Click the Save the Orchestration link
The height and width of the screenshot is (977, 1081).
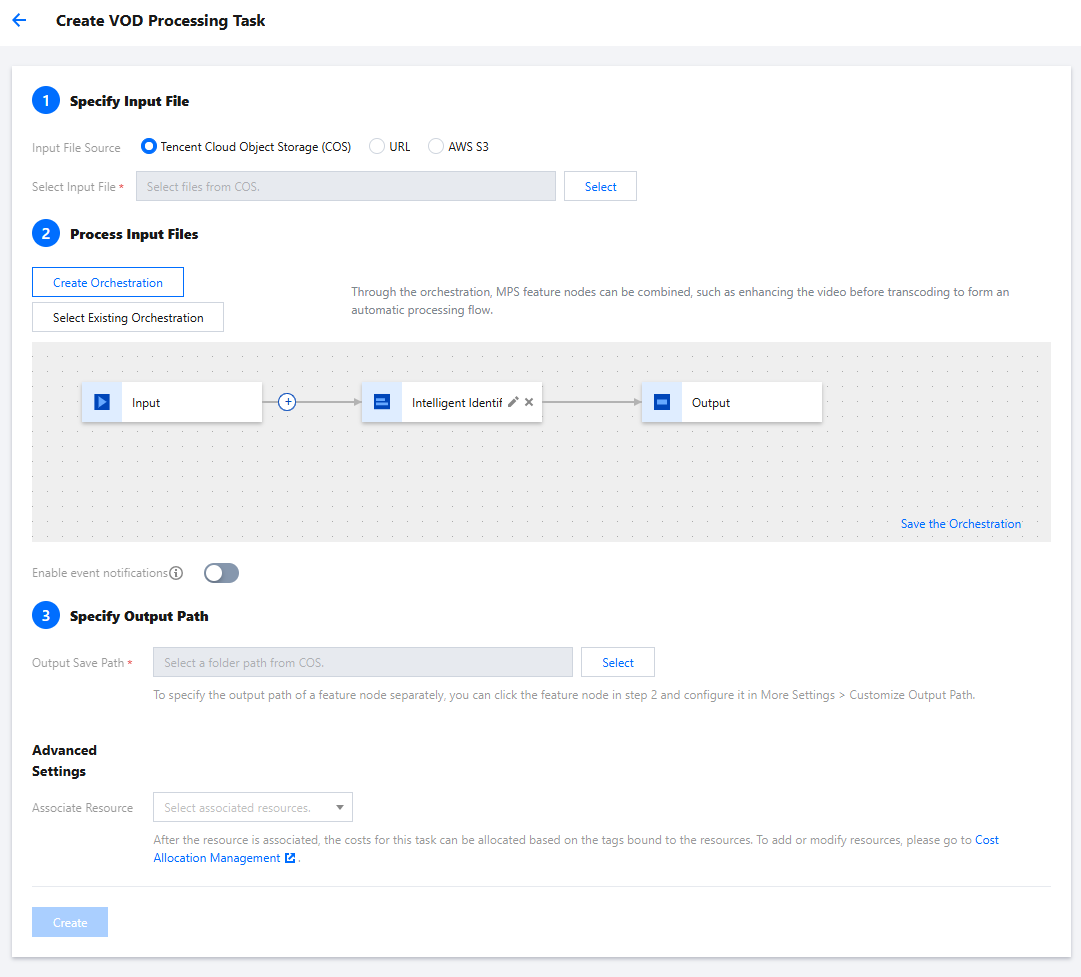(960, 523)
